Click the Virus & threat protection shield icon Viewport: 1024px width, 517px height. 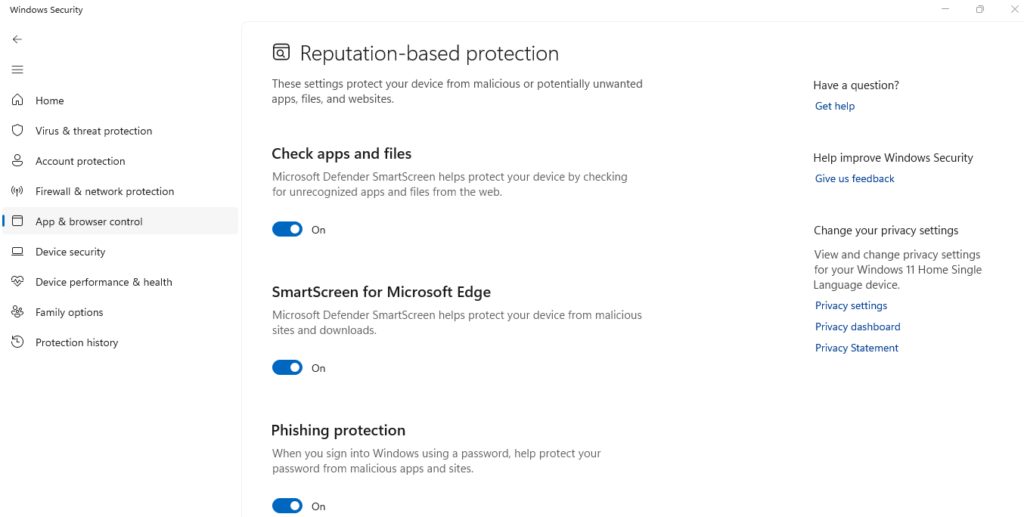[17, 131]
